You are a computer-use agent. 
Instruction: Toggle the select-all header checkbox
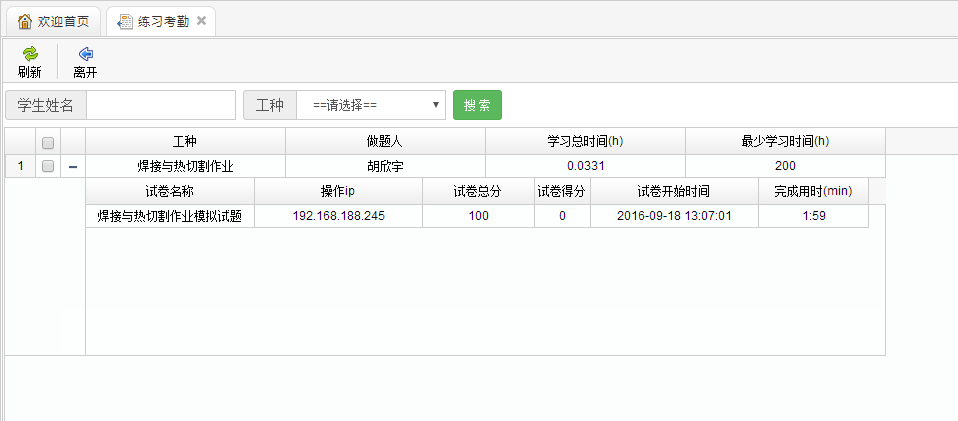coord(48,142)
